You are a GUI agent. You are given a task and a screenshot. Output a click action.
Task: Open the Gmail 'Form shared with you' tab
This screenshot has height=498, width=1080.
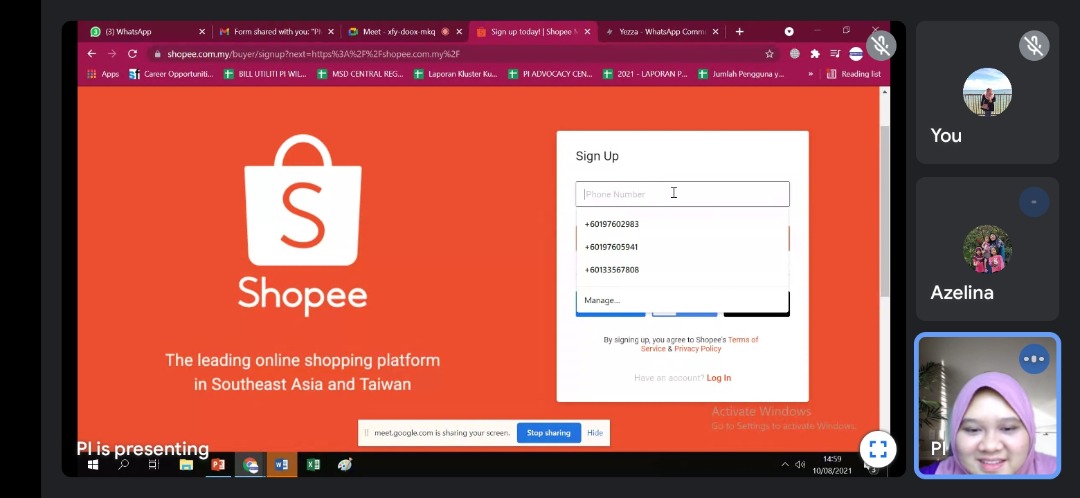coord(276,32)
